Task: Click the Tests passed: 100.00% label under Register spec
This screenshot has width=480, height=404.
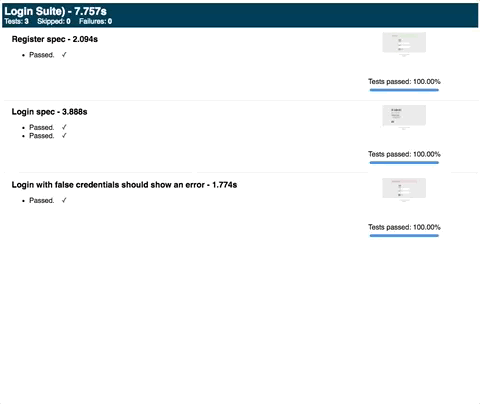Action: coord(404,82)
